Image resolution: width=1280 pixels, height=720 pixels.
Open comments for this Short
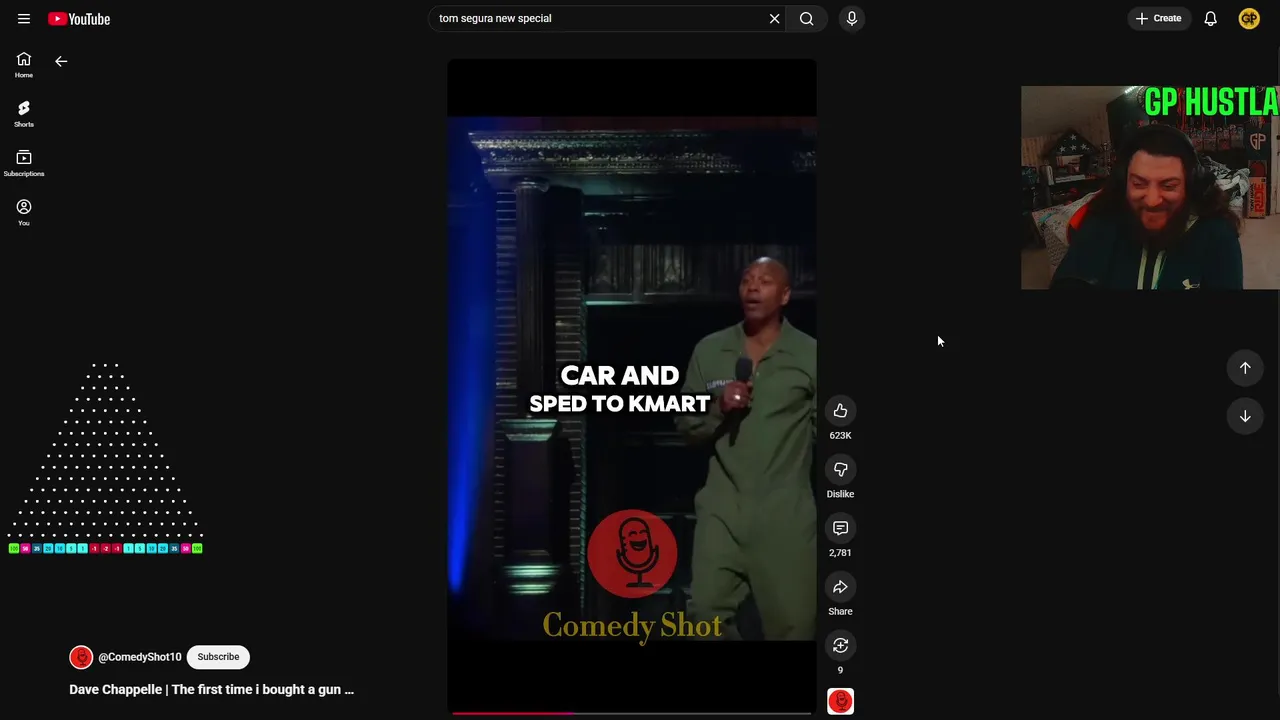point(840,528)
